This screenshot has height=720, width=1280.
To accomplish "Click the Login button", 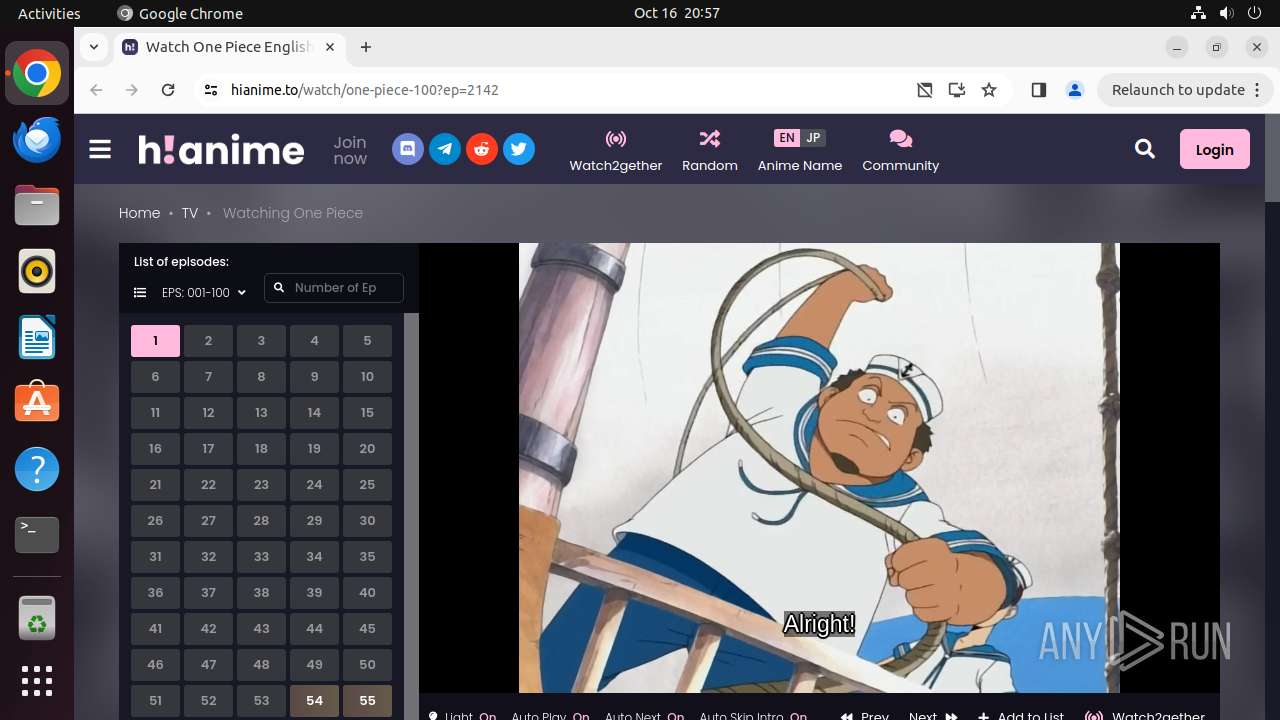I will pyautogui.click(x=1215, y=149).
